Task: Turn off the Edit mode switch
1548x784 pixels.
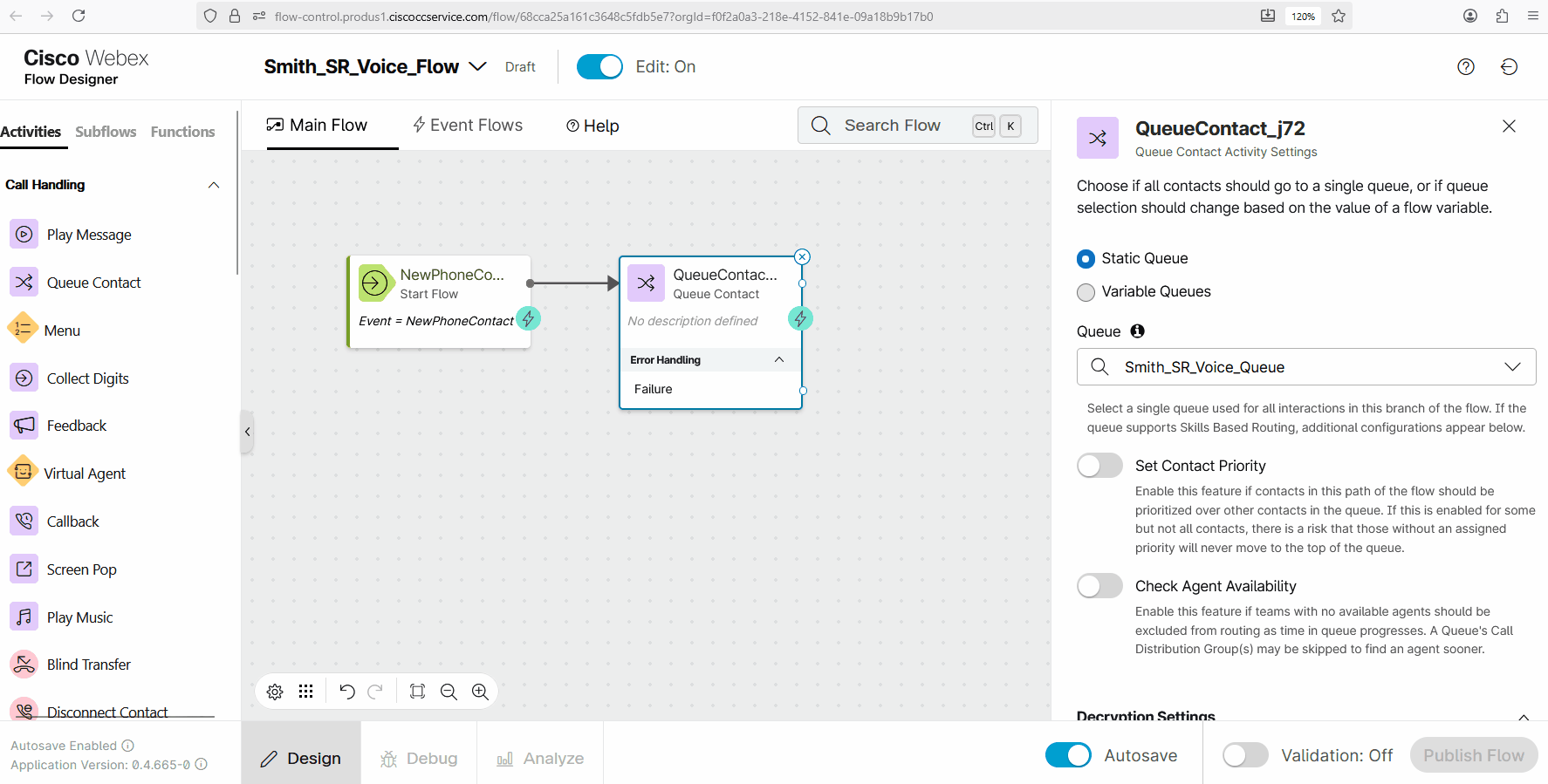Action: tap(599, 67)
